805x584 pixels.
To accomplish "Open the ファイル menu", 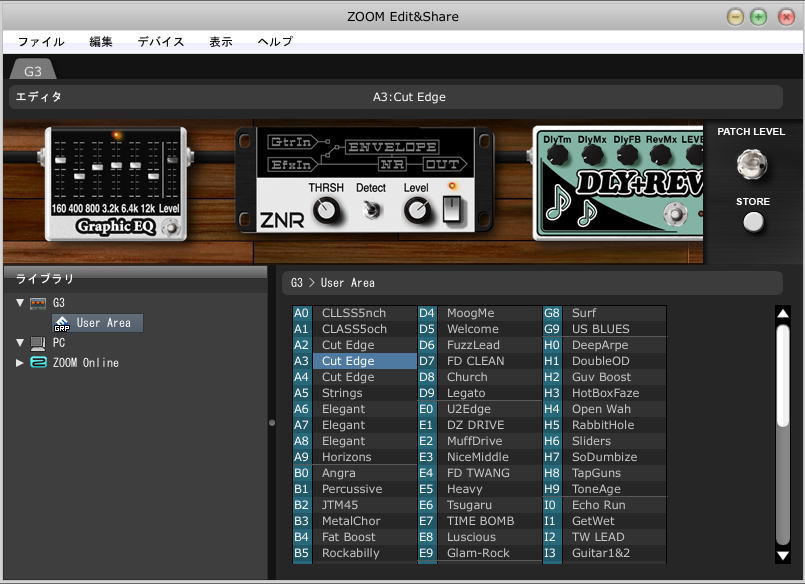I will coord(41,42).
